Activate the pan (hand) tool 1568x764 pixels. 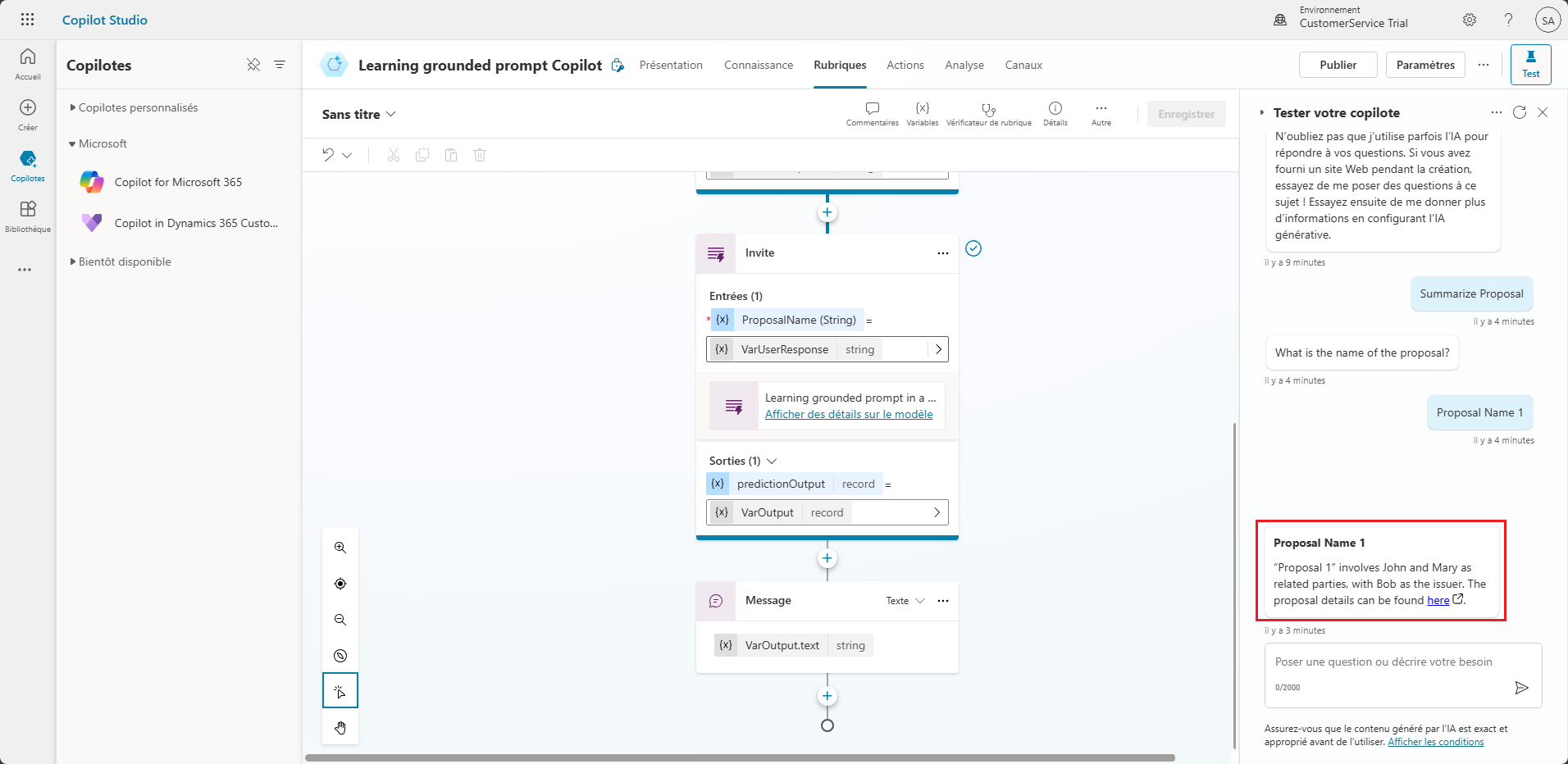(340, 727)
